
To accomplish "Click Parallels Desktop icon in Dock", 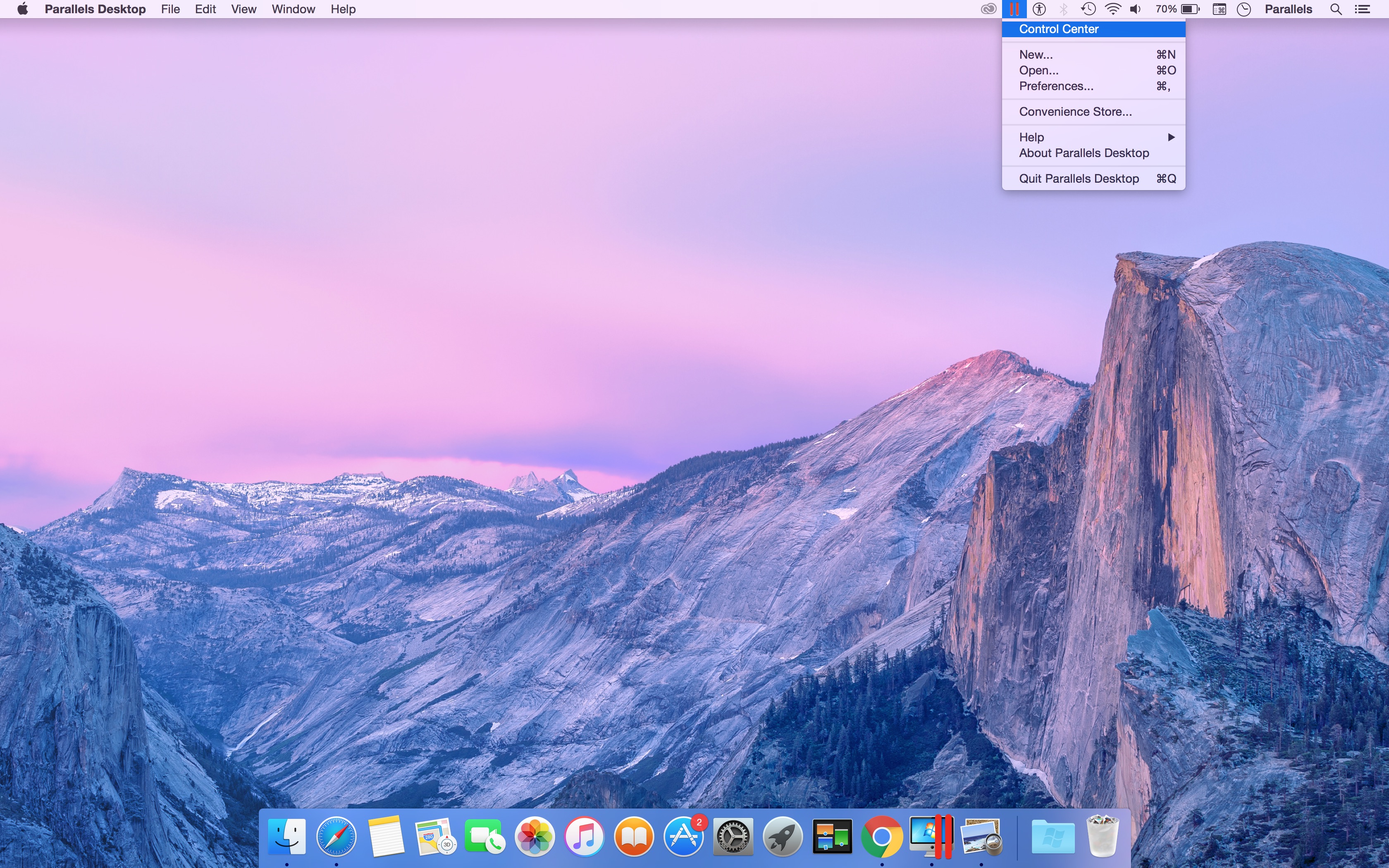I will pos(932,837).
